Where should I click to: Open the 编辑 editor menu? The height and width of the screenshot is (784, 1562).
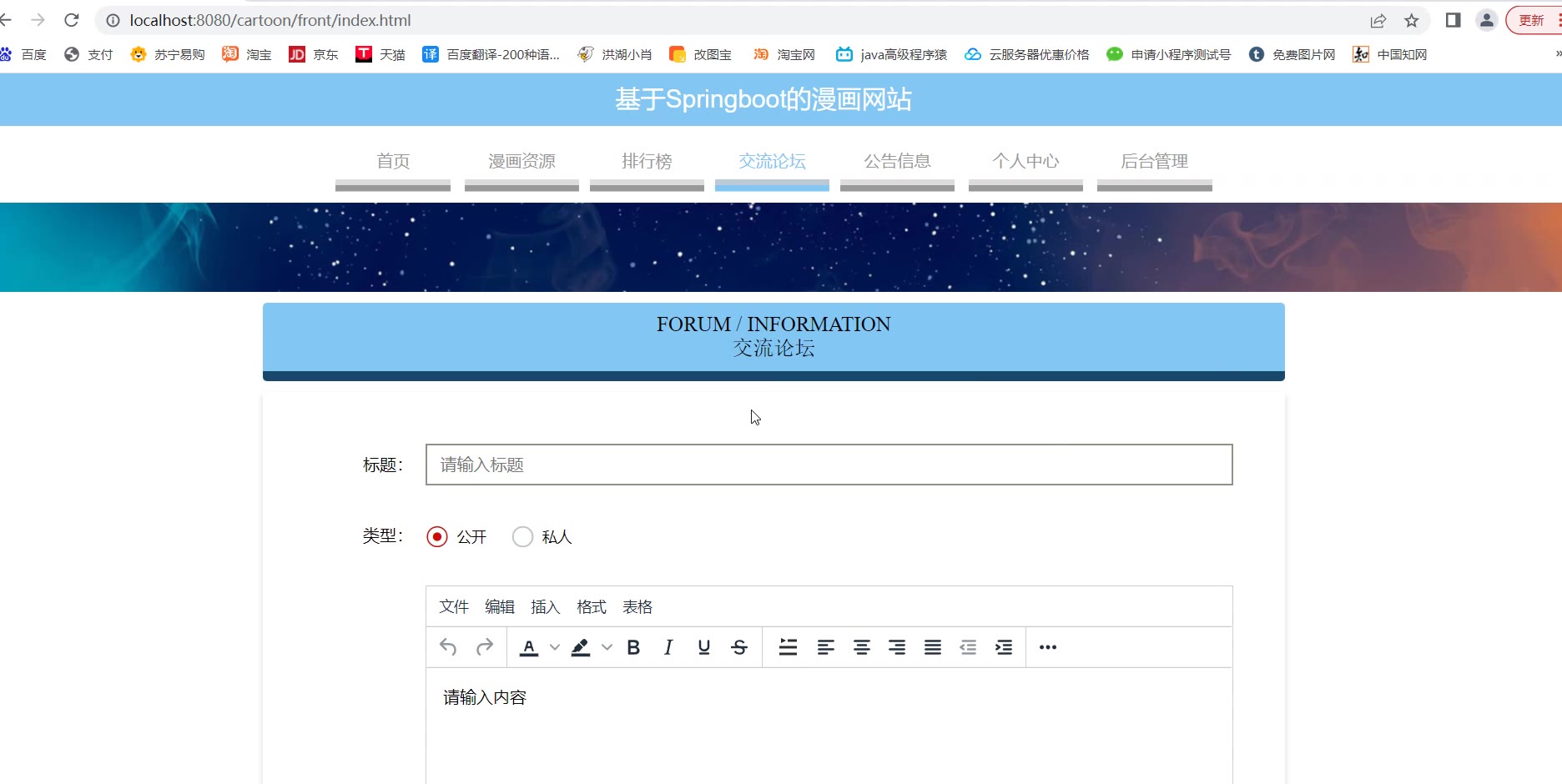point(500,607)
